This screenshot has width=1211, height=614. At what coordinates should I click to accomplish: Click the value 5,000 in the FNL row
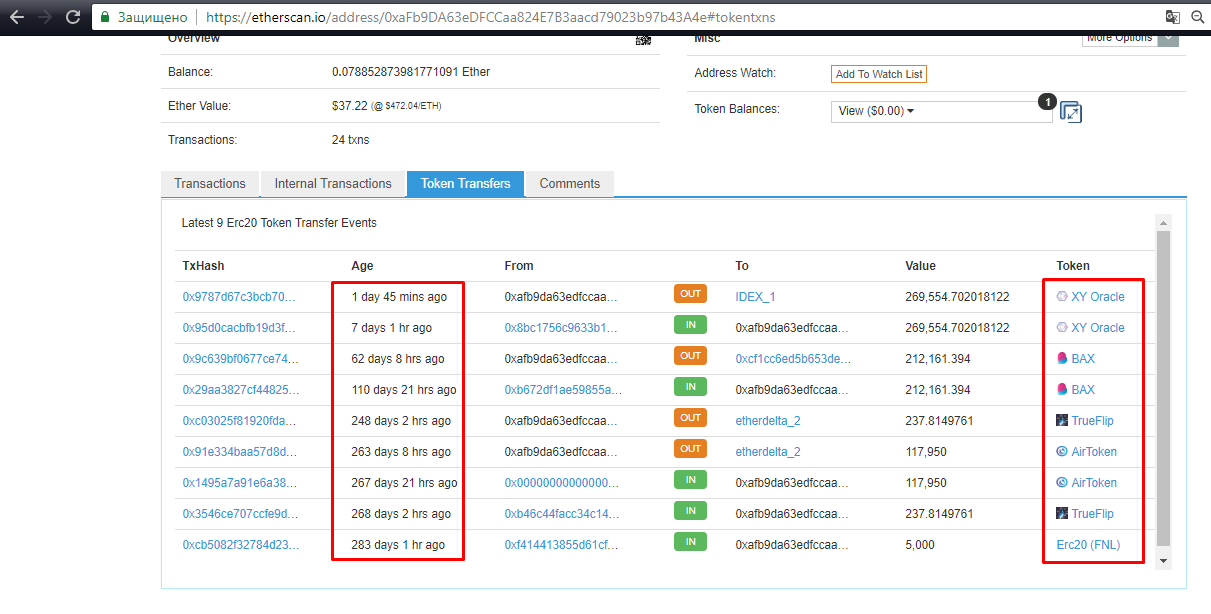coord(920,545)
